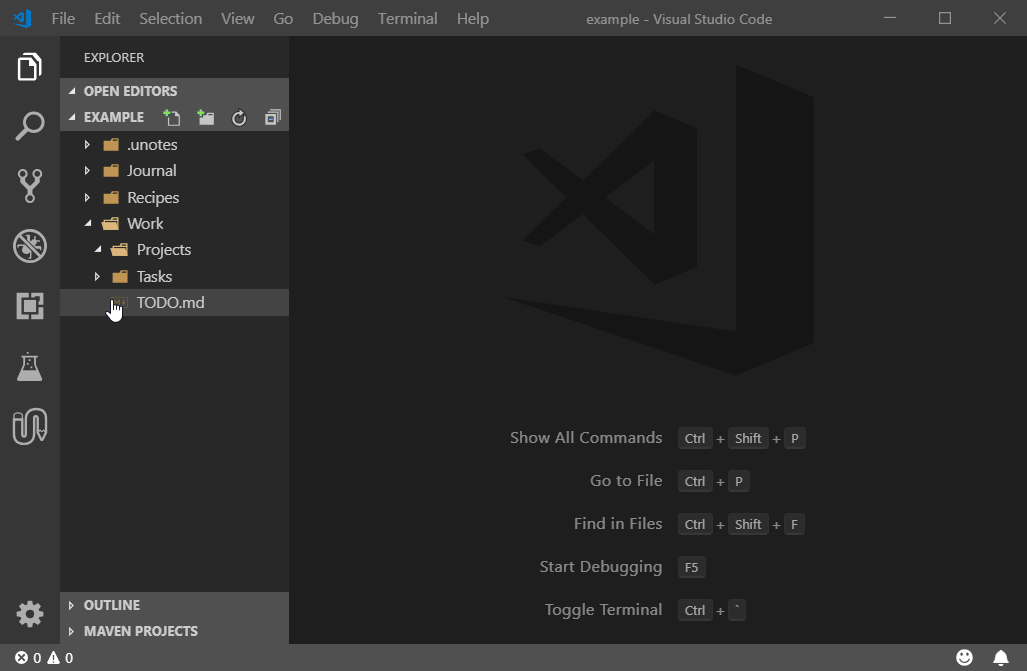Select the Work folder label
Image resolution: width=1027 pixels, height=671 pixels.
145,223
